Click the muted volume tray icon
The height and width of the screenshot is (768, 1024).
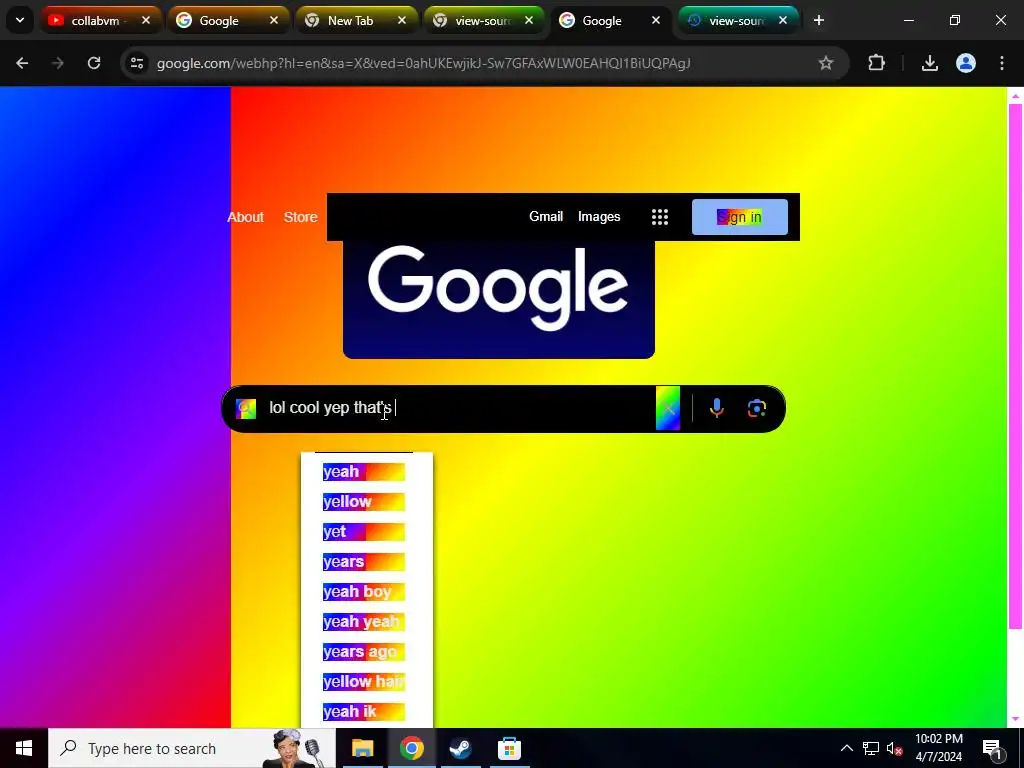(x=894, y=748)
